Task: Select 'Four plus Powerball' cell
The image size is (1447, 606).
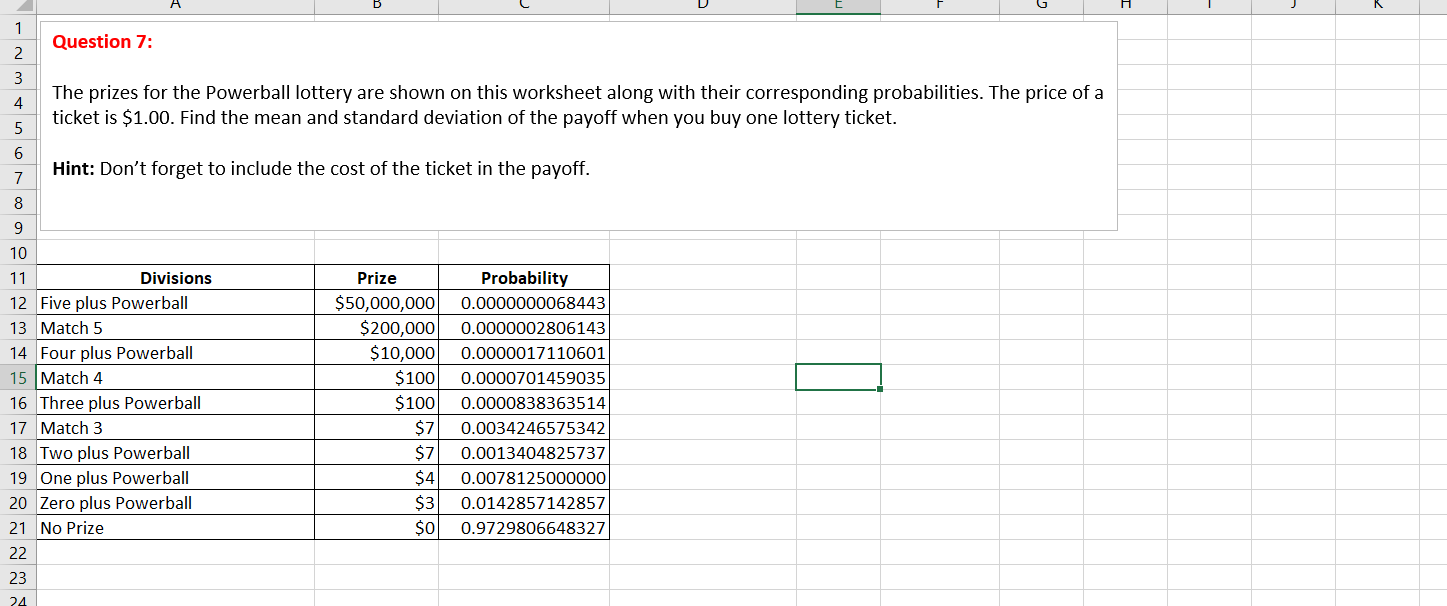Action: point(176,353)
